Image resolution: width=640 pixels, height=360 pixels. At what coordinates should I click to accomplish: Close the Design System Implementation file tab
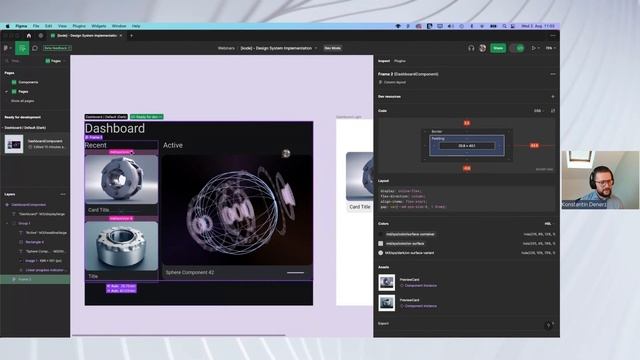(121, 36)
